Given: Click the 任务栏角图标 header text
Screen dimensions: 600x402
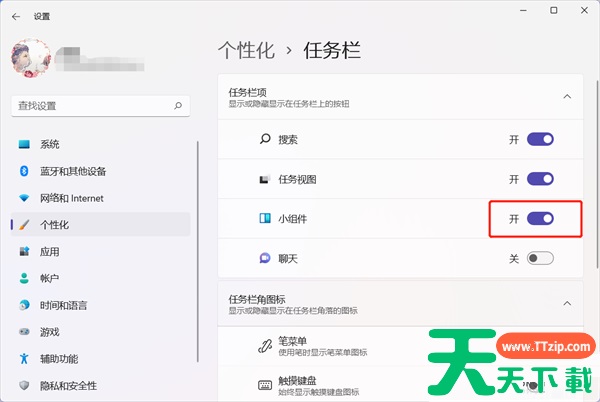Looking at the screenshot, I should click(257, 299).
